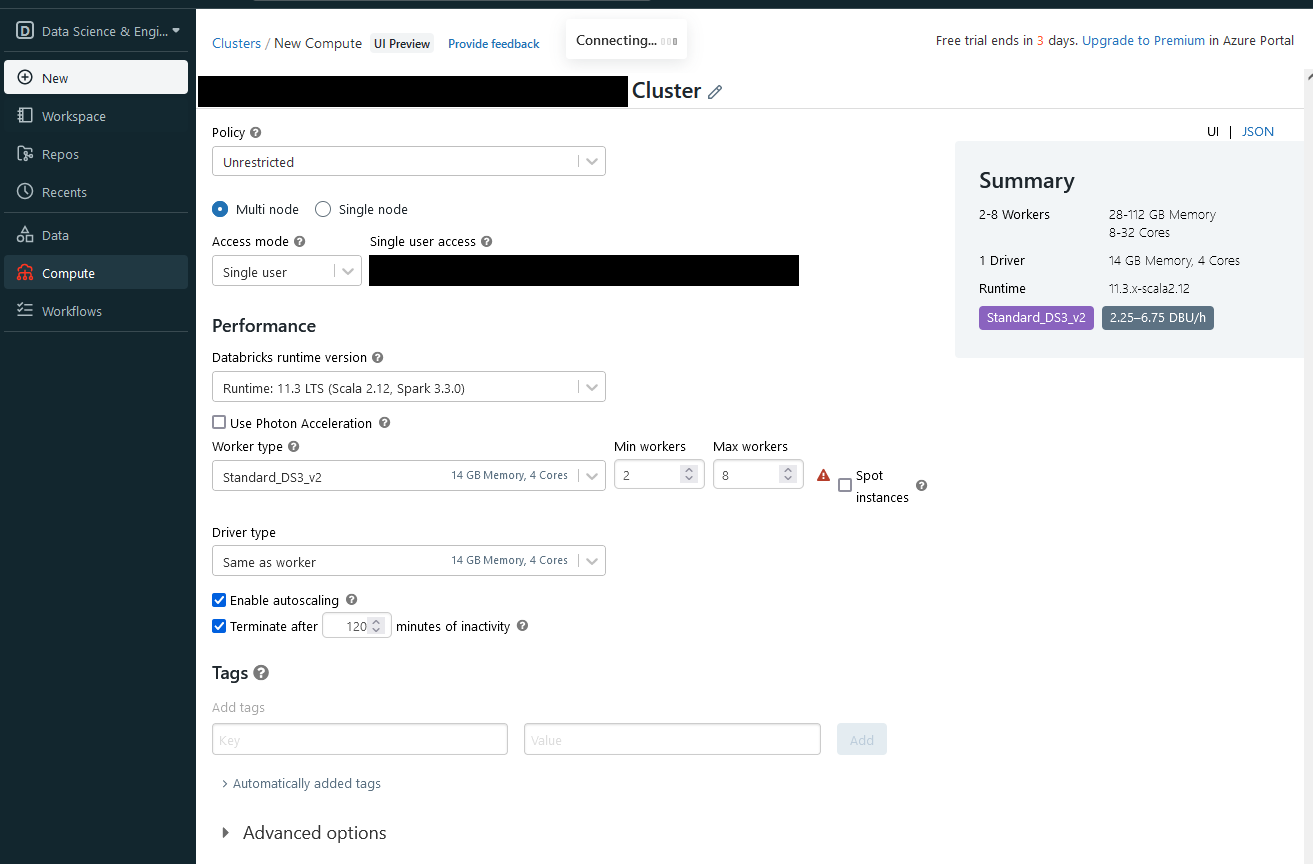
Task: Select the Single node radio button
Action: [x=322, y=209]
